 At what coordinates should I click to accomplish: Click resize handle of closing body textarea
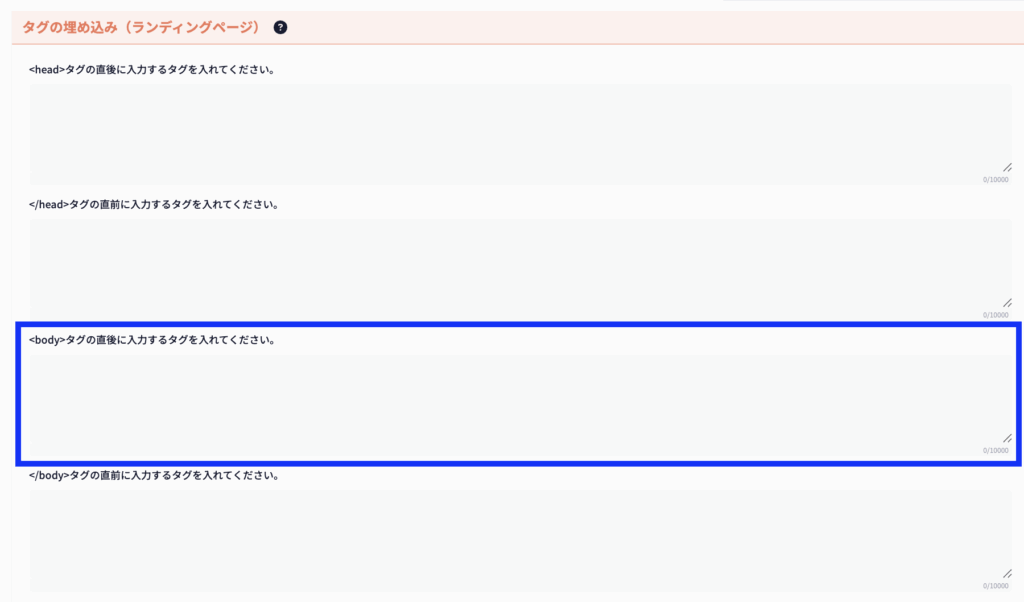(x=1007, y=573)
